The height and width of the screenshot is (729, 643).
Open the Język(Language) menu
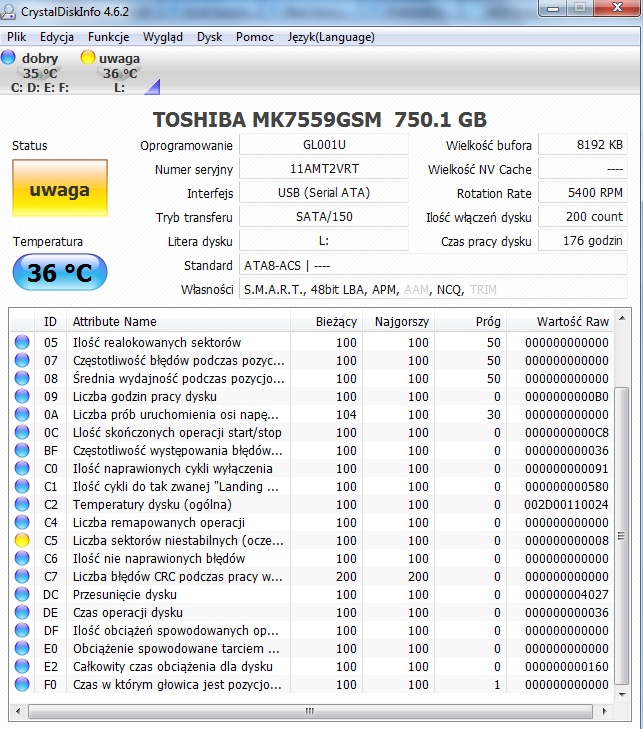click(x=331, y=37)
